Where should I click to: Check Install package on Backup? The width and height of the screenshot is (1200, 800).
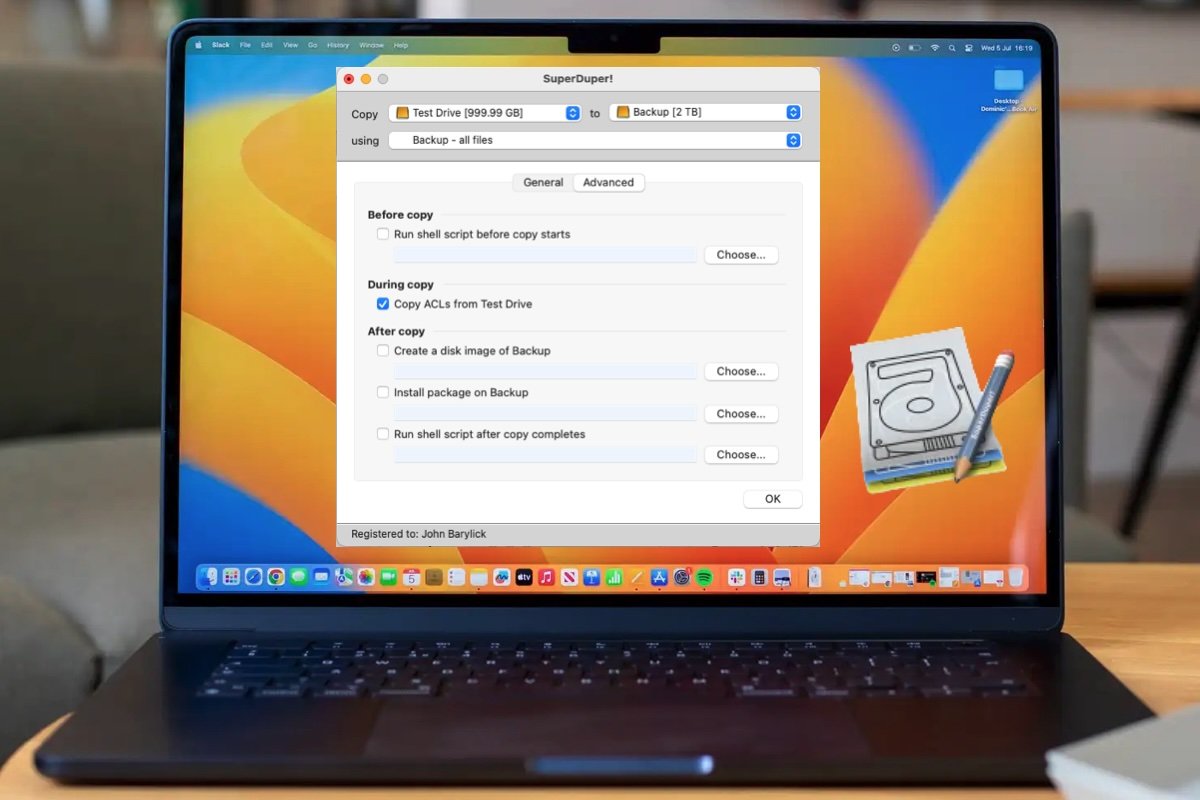tap(383, 393)
